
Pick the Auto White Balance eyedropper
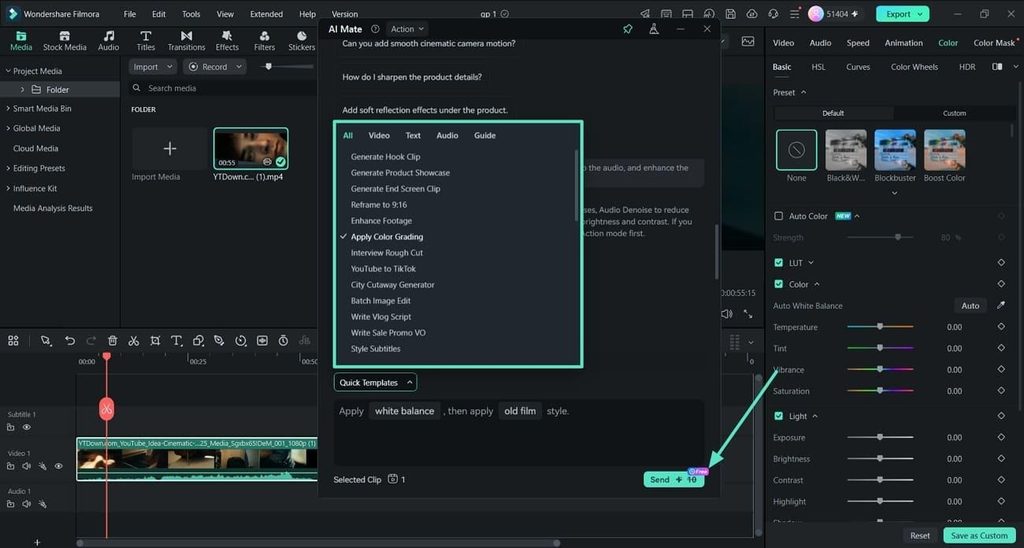(1001, 305)
